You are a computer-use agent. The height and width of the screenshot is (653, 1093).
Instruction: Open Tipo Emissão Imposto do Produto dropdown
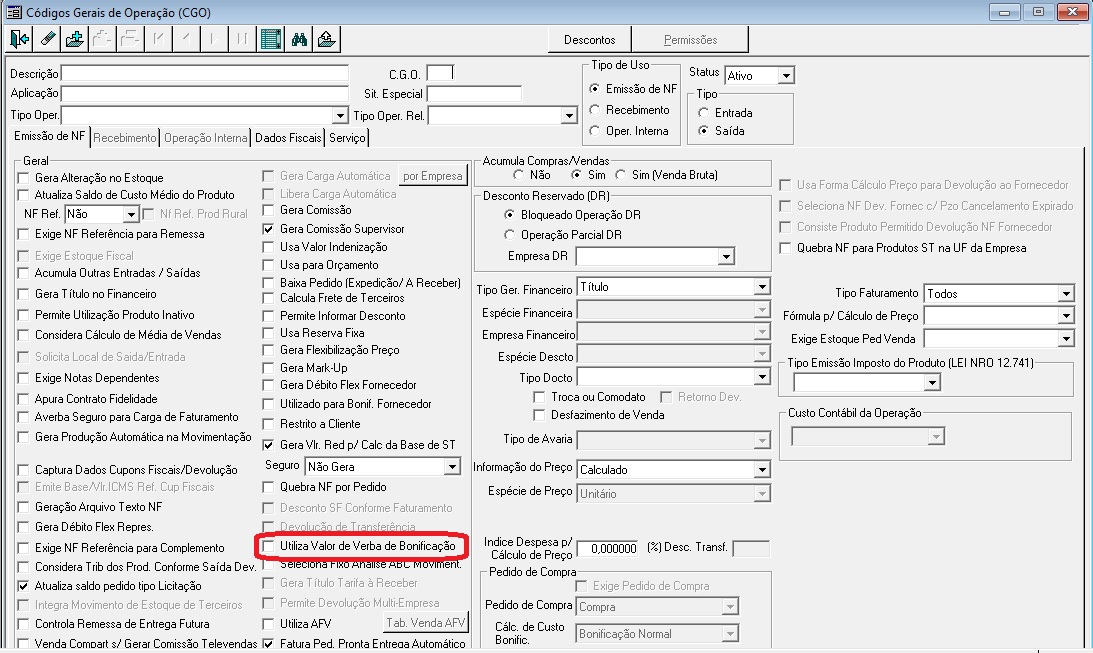[x=932, y=383]
